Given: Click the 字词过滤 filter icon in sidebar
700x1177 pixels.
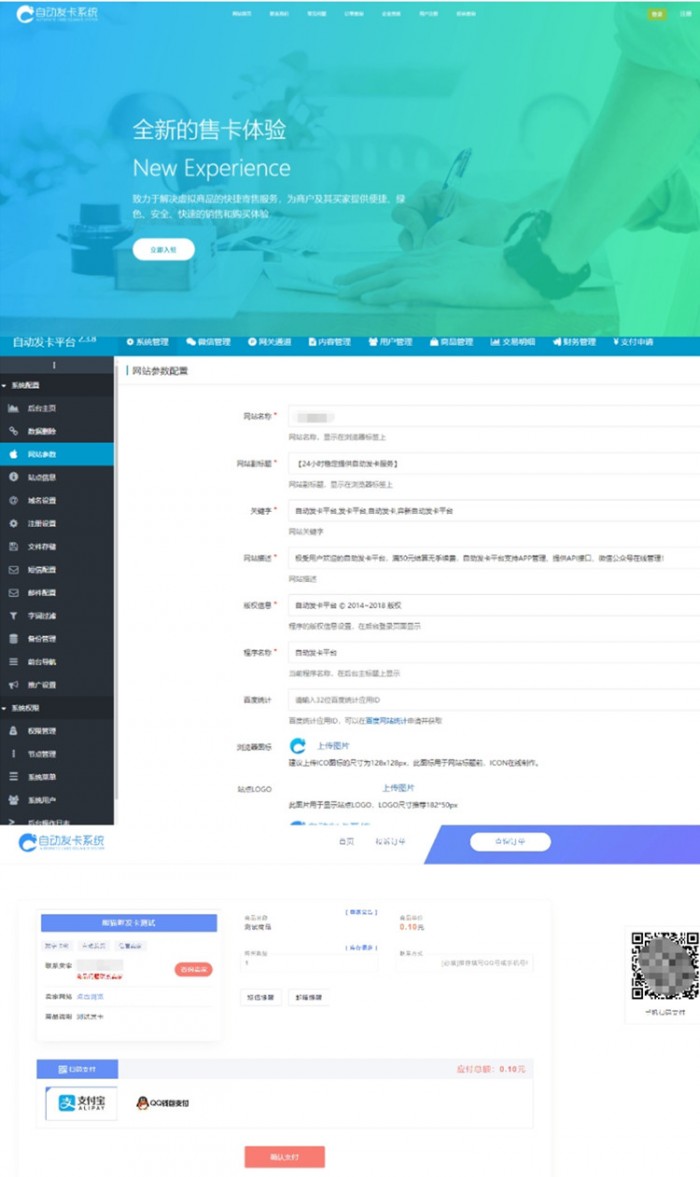Looking at the screenshot, I should pyautogui.click(x=13, y=615).
